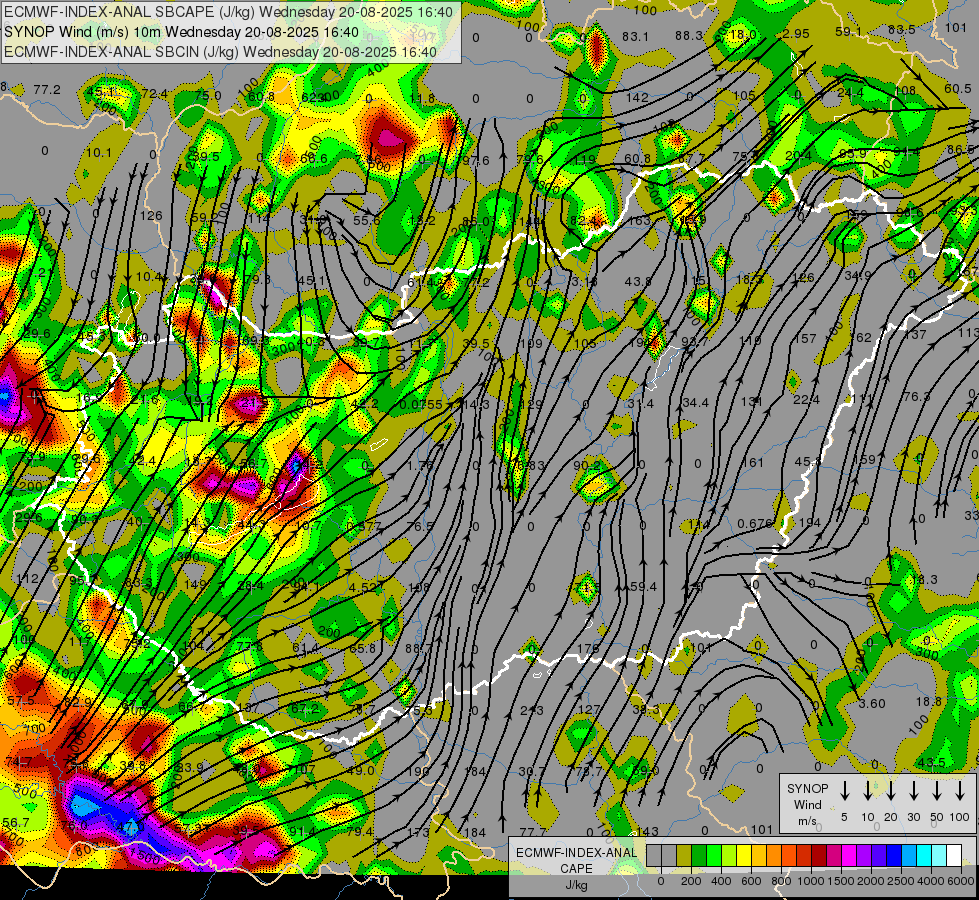Pick the dark green swatch in CAPE legend
The height and width of the screenshot is (900, 979).
click(x=699, y=856)
